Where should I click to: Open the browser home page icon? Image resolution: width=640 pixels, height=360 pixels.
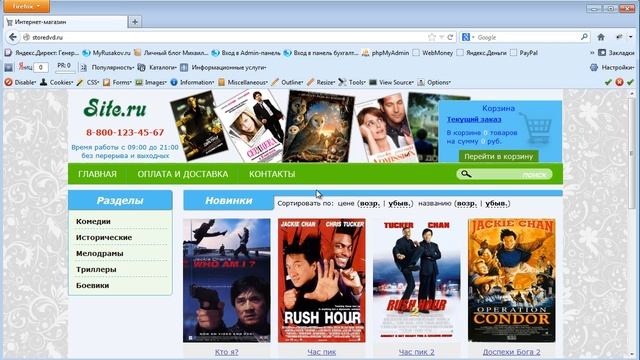point(601,37)
